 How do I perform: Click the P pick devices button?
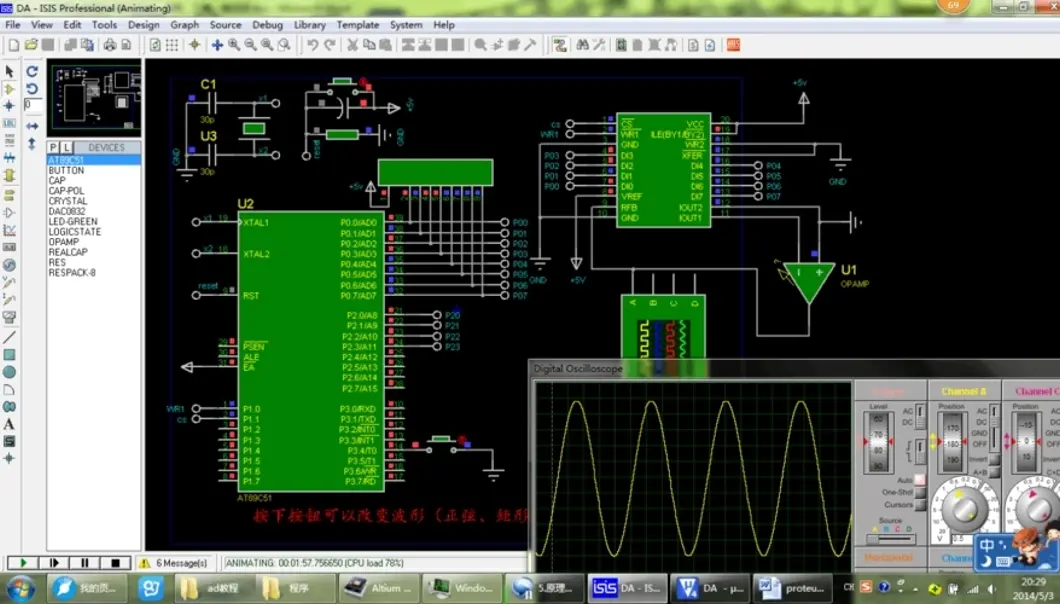53,147
